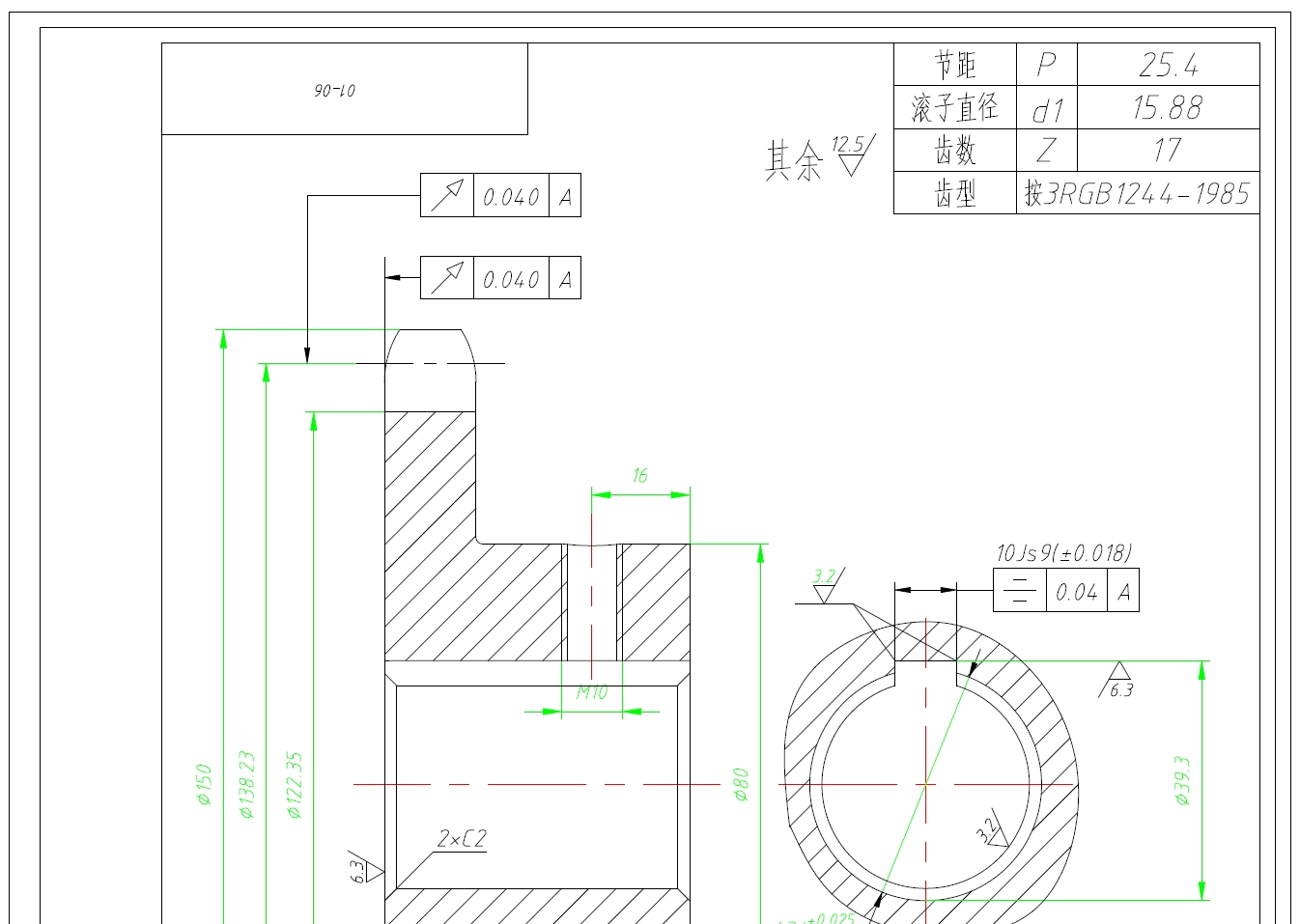Select the Ø80 hub diameter dimension
Image resolution: width=1300 pixels, height=924 pixels.
coord(742,785)
